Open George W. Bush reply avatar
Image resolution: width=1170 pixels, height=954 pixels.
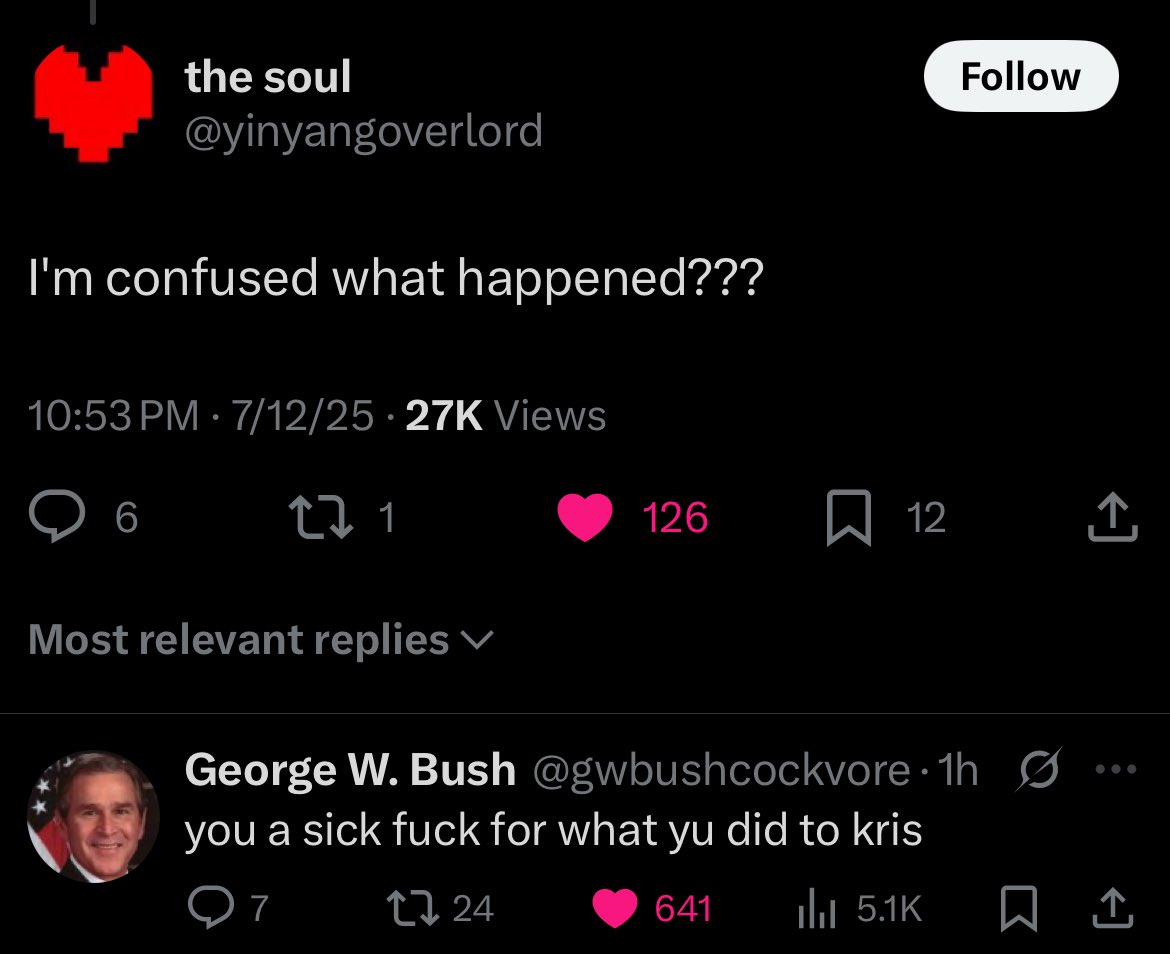pos(93,817)
